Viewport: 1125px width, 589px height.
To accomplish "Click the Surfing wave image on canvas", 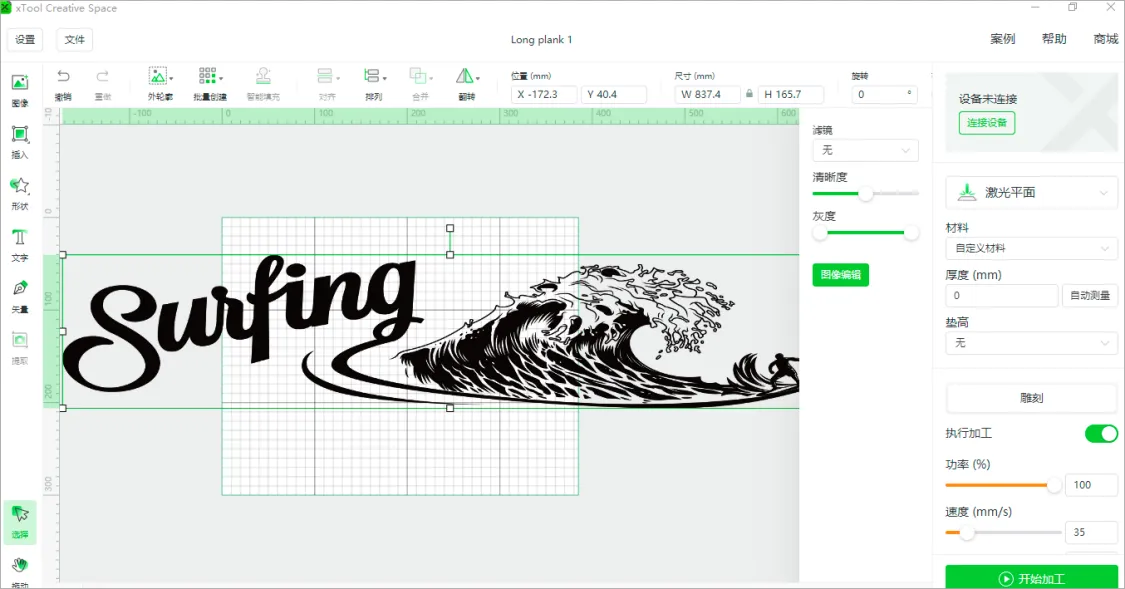I will coord(430,331).
